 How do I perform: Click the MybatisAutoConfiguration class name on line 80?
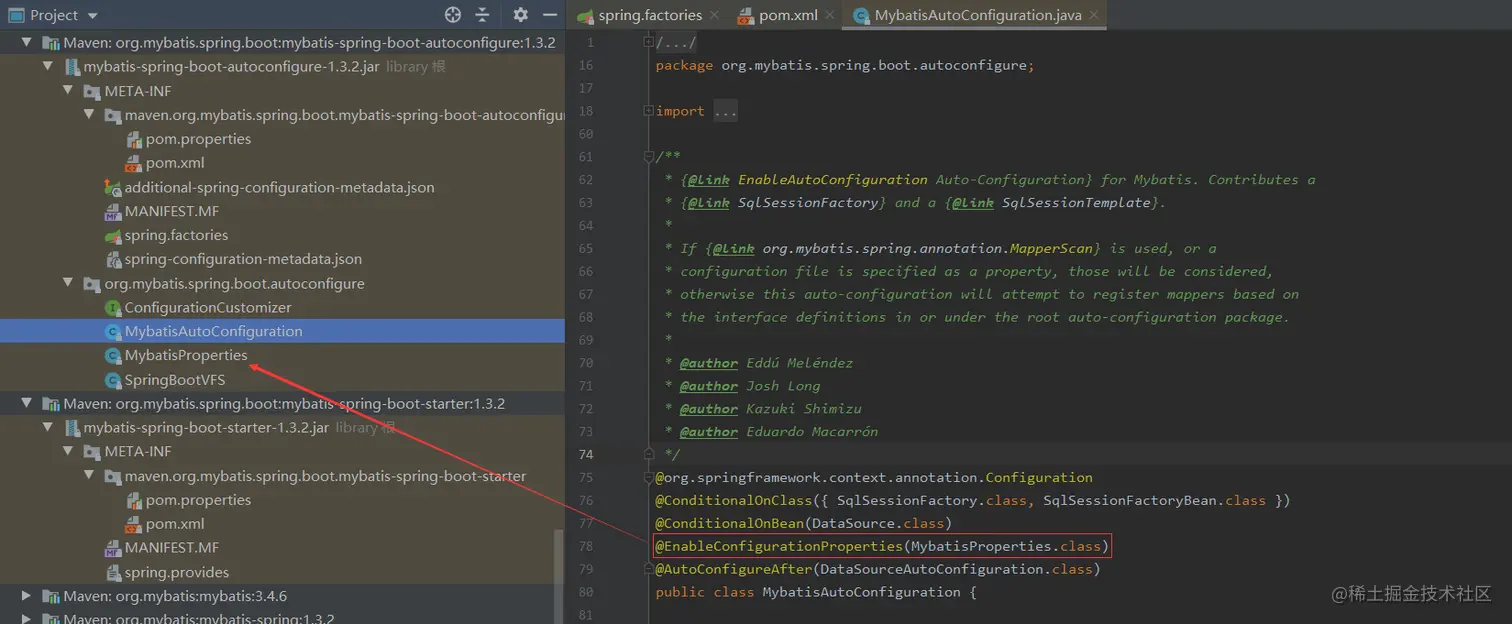click(x=861, y=592)
